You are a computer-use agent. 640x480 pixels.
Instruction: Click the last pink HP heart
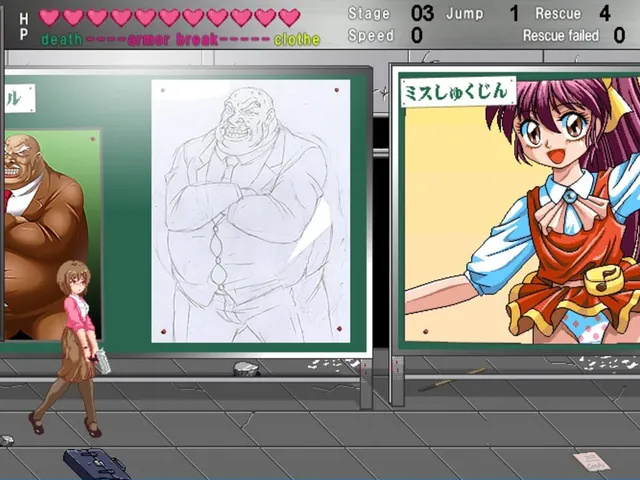click(x=289, y=18)
